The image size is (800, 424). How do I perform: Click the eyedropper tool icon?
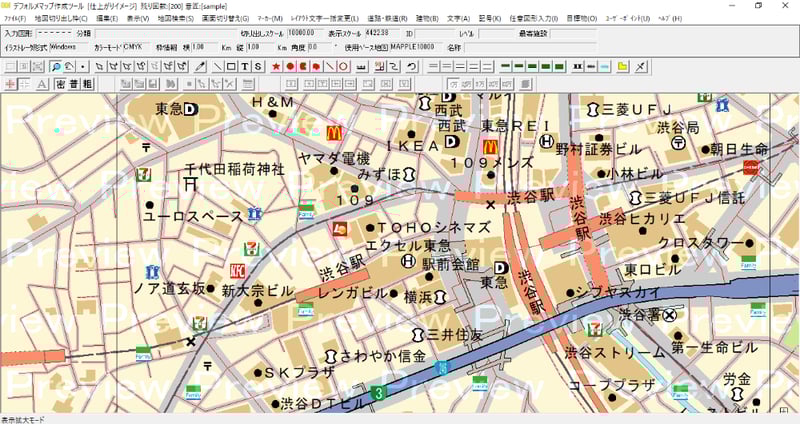(200, 67)
